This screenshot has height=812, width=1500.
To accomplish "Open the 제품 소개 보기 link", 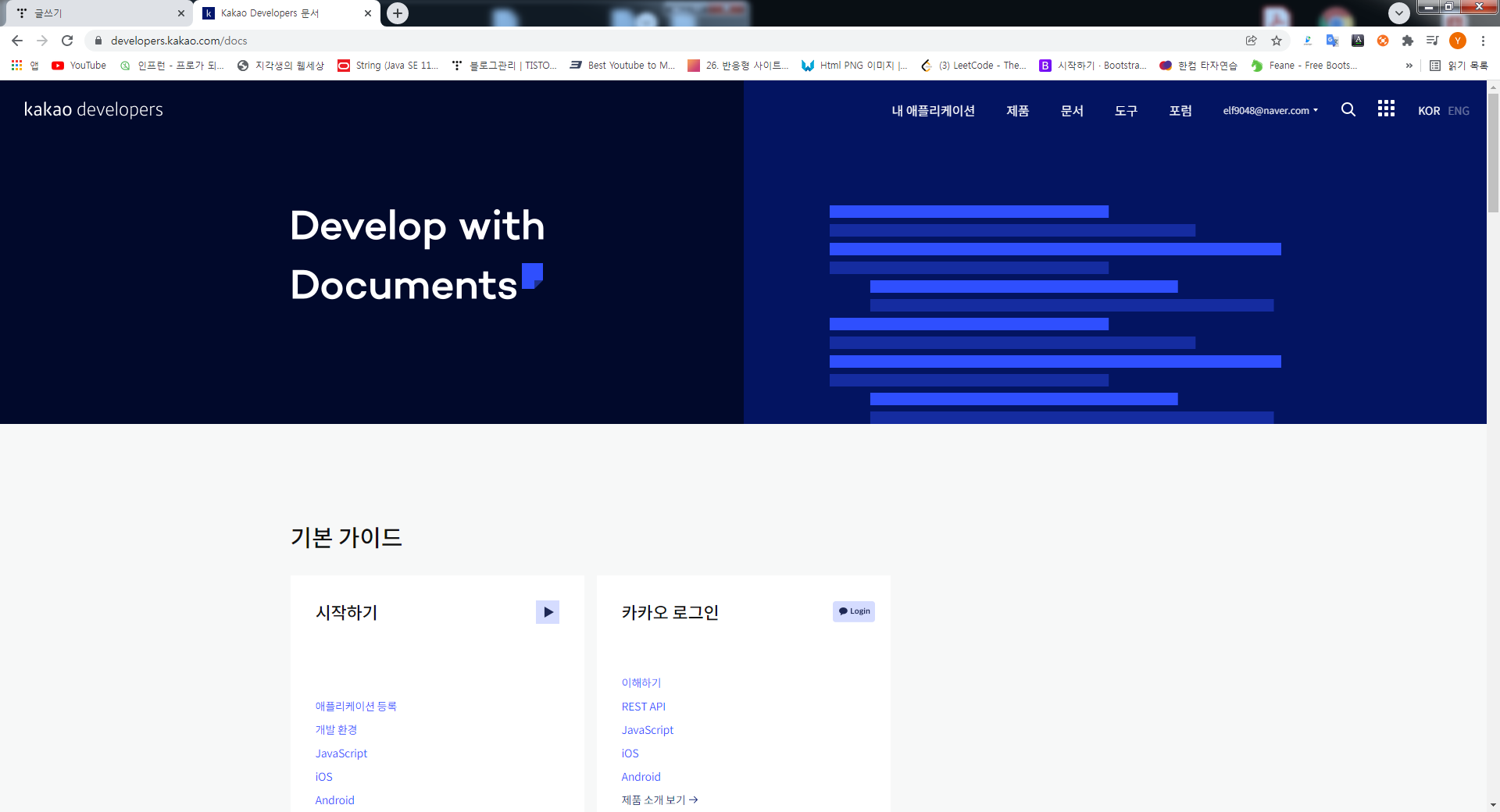I will (x=659, y=800).
